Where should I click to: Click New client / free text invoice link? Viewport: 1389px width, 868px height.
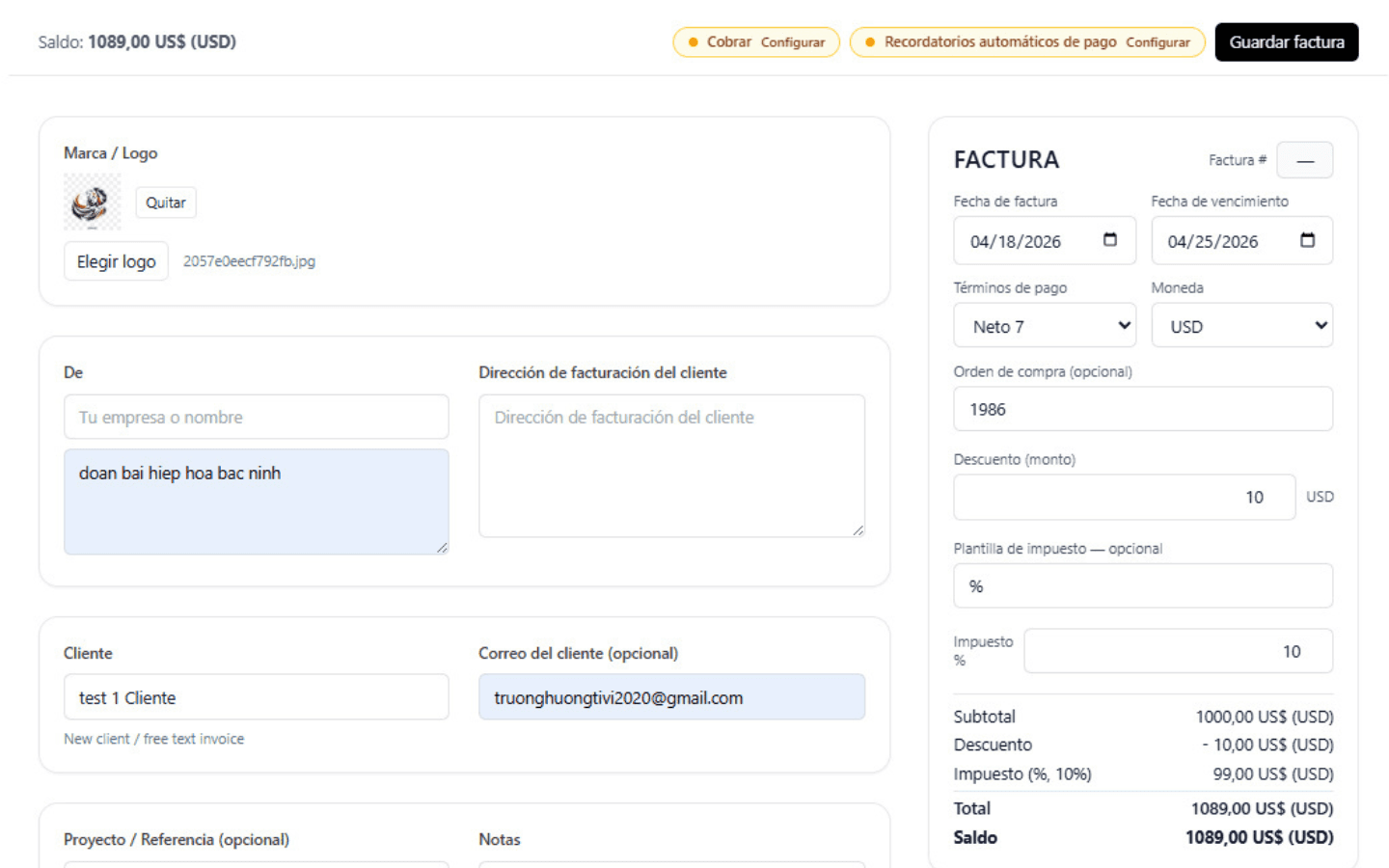pos(153,739)
